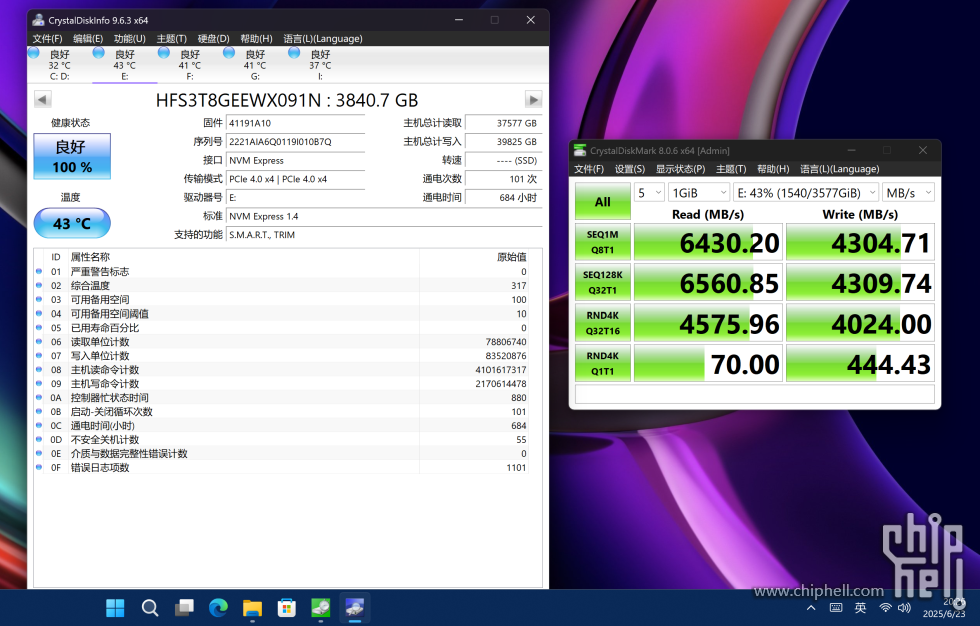This screenshot has height=626, width=980.
Task: Click the firmware field 41191A10
Action: [296, 123]
